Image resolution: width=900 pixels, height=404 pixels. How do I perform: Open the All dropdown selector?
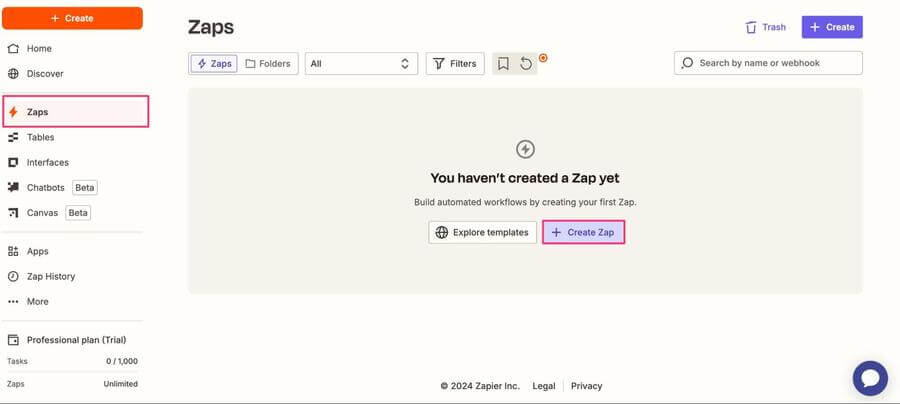pyautogui.click(x=362, y=64)
